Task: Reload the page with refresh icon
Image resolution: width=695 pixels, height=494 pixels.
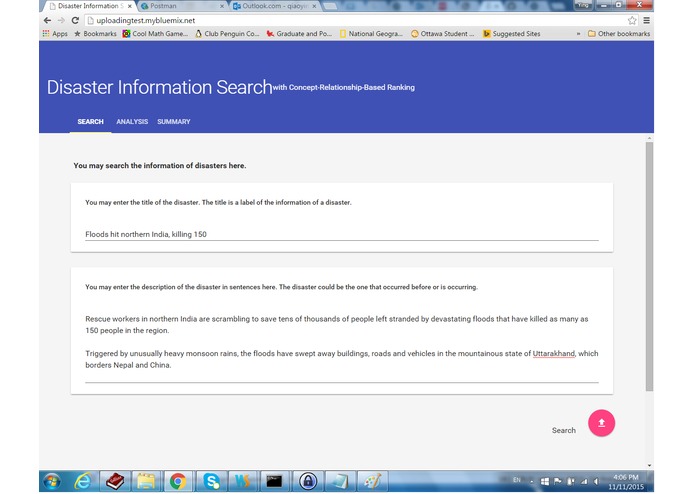Action: point(75,20)
